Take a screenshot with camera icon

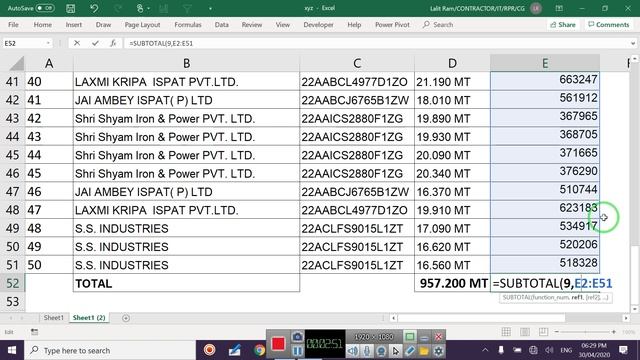point(298,337)
